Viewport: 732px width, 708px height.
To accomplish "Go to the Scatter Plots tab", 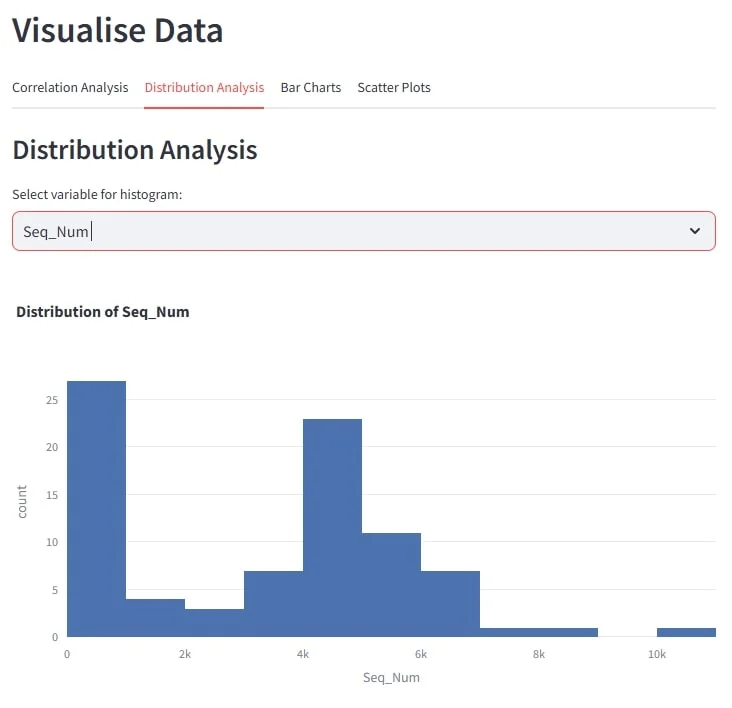I will 394,88.
